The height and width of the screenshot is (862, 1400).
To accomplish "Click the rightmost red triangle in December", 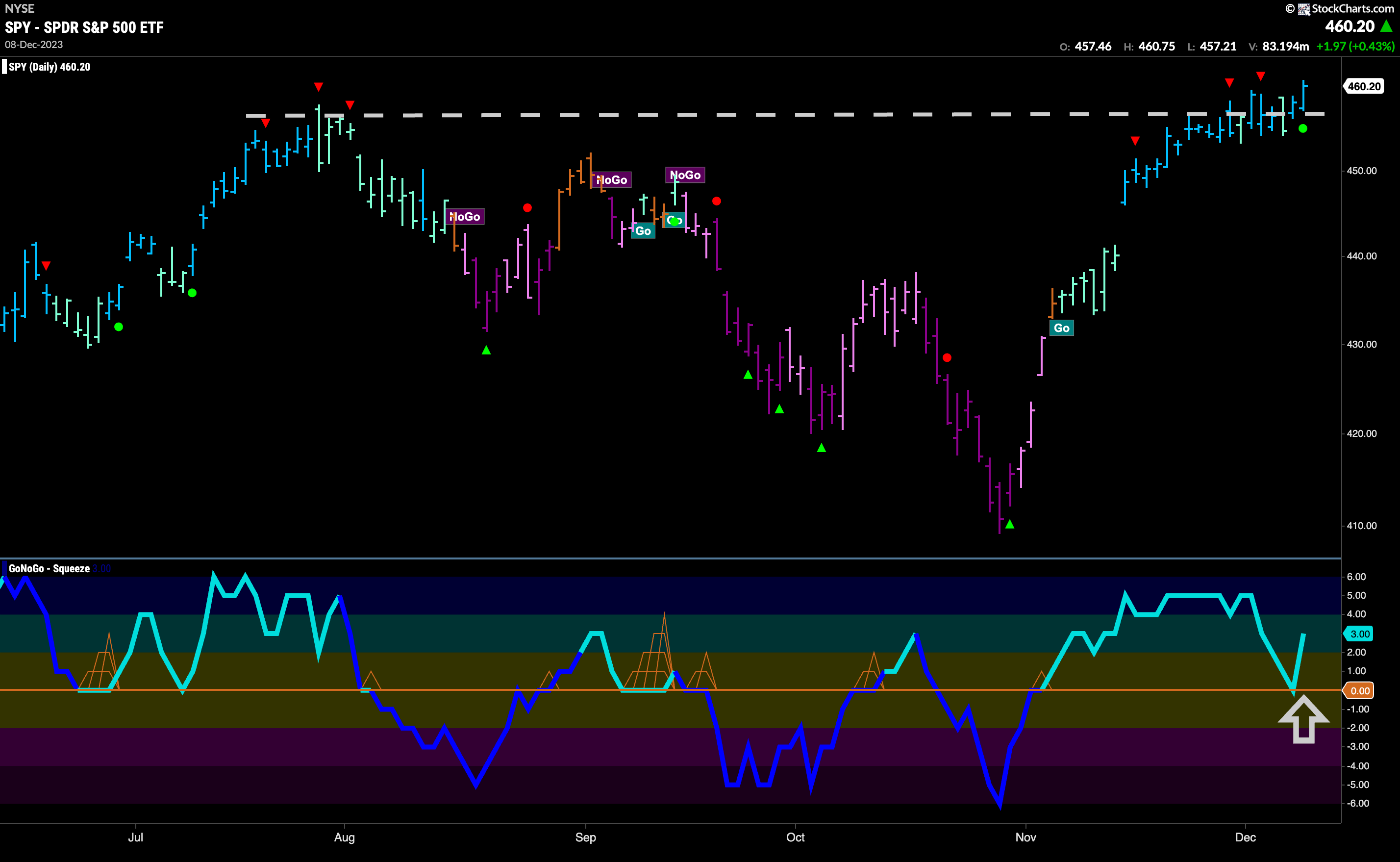I will coord(1261,76).
